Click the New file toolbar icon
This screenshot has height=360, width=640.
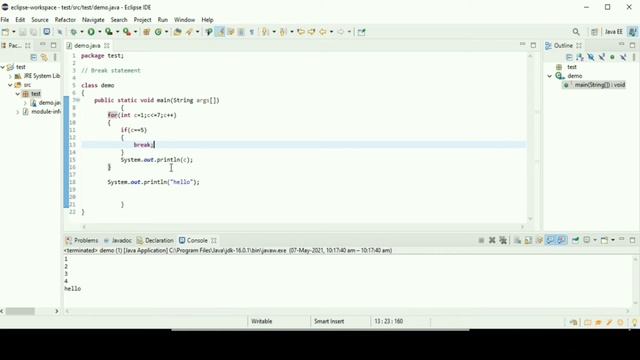click(5, 32)
